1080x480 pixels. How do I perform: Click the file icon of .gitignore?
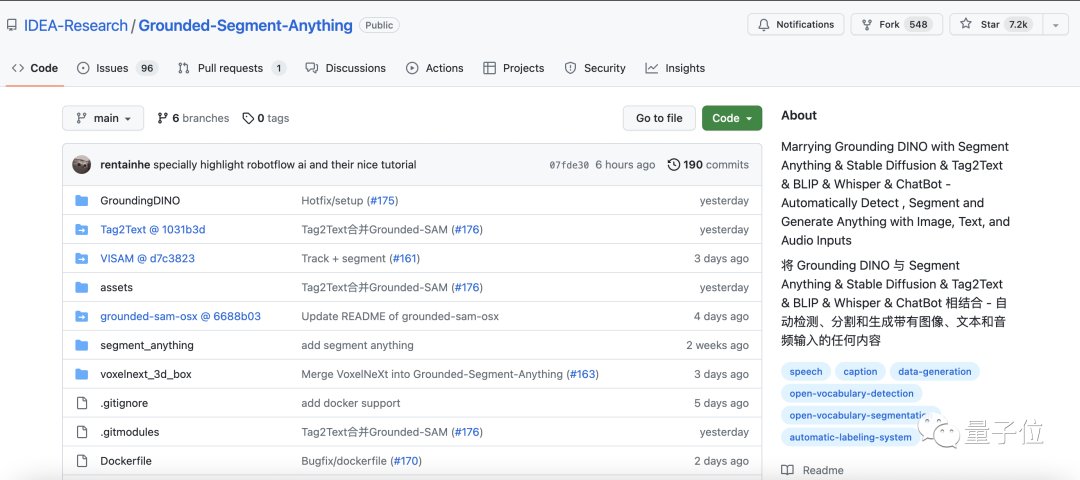coord(82,403)
